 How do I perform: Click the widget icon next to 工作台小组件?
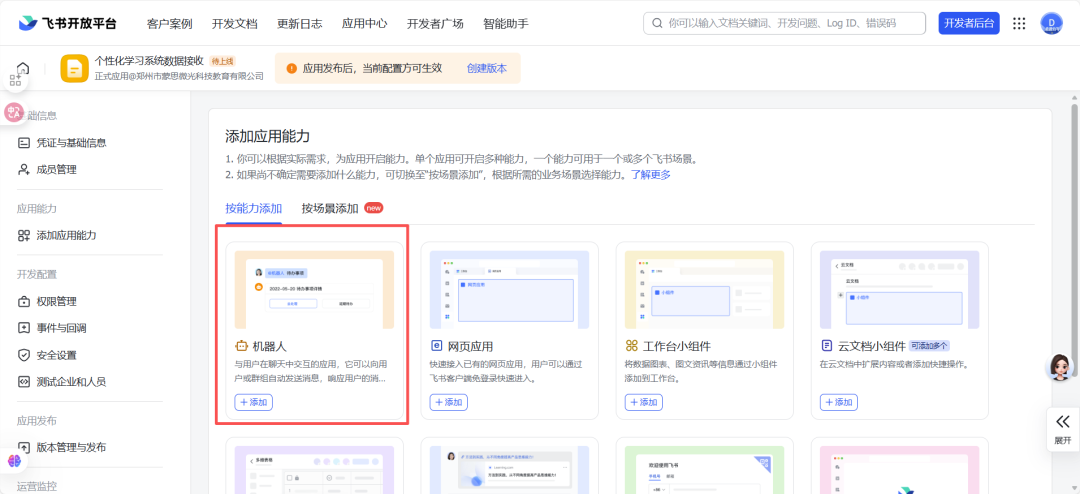pyautogui.click(x=632, y=346)
